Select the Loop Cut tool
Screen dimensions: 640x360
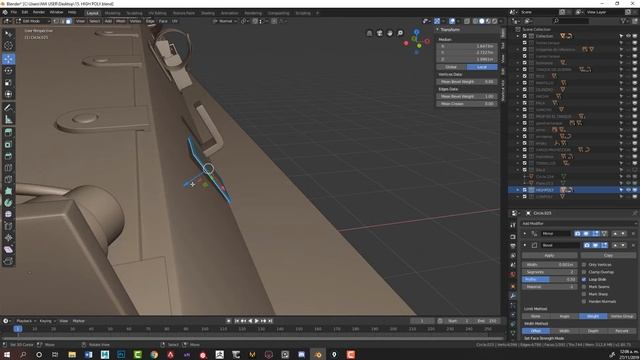(x=8, y=168)
